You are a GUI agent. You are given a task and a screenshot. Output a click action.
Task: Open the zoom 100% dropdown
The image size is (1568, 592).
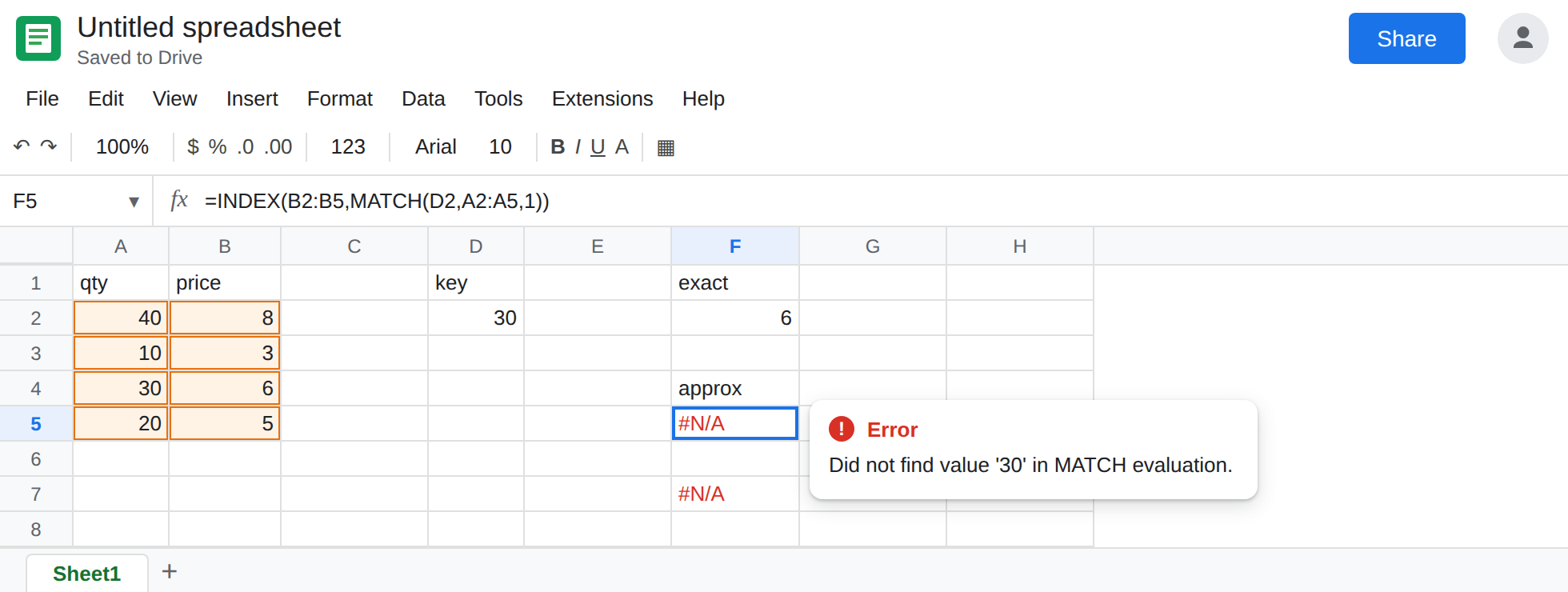[x=122, y=146]
